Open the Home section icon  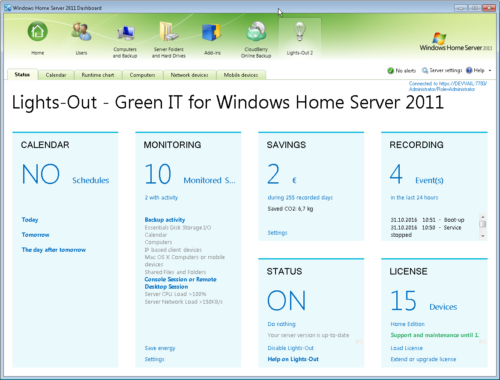[37, 31]
